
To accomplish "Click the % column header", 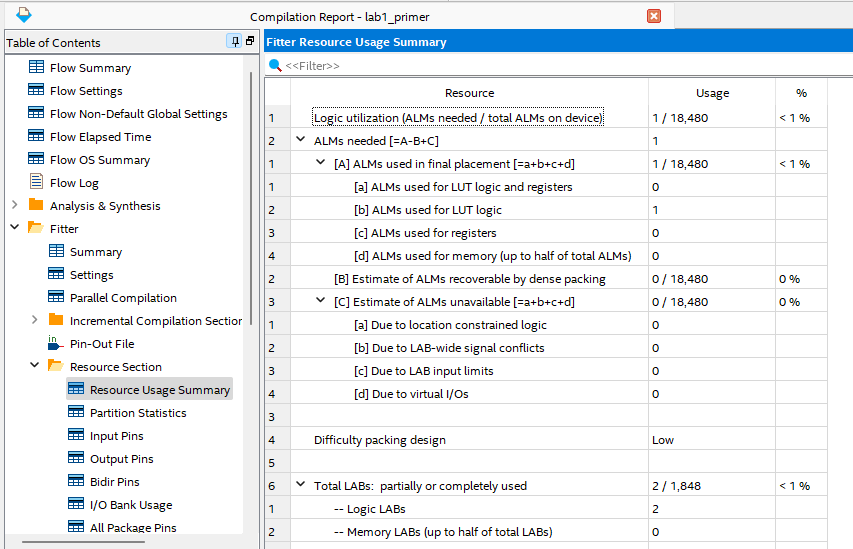I will pos(801,93).
